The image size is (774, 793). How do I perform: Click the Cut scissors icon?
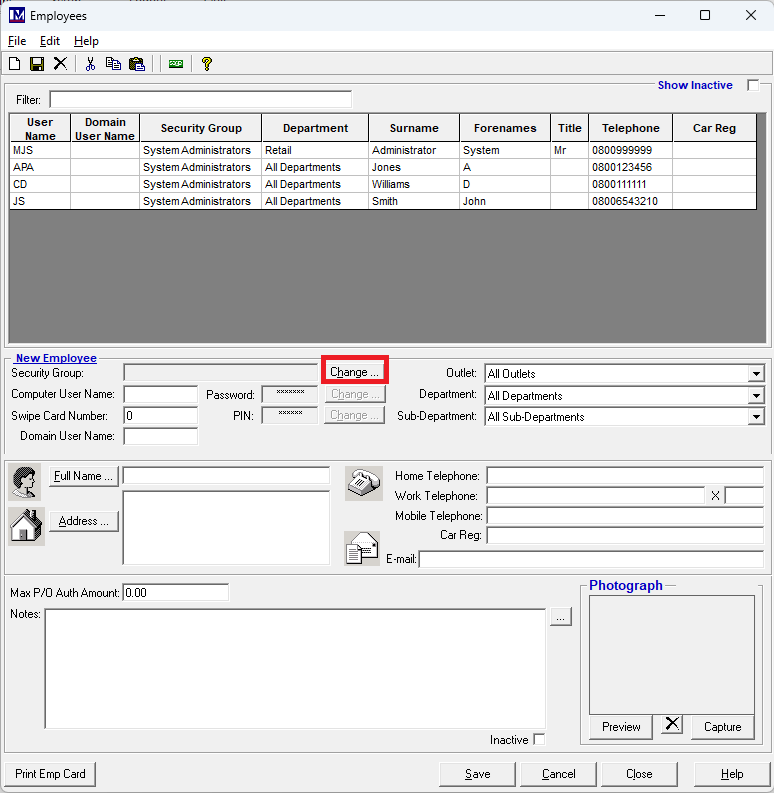[90, 64]
